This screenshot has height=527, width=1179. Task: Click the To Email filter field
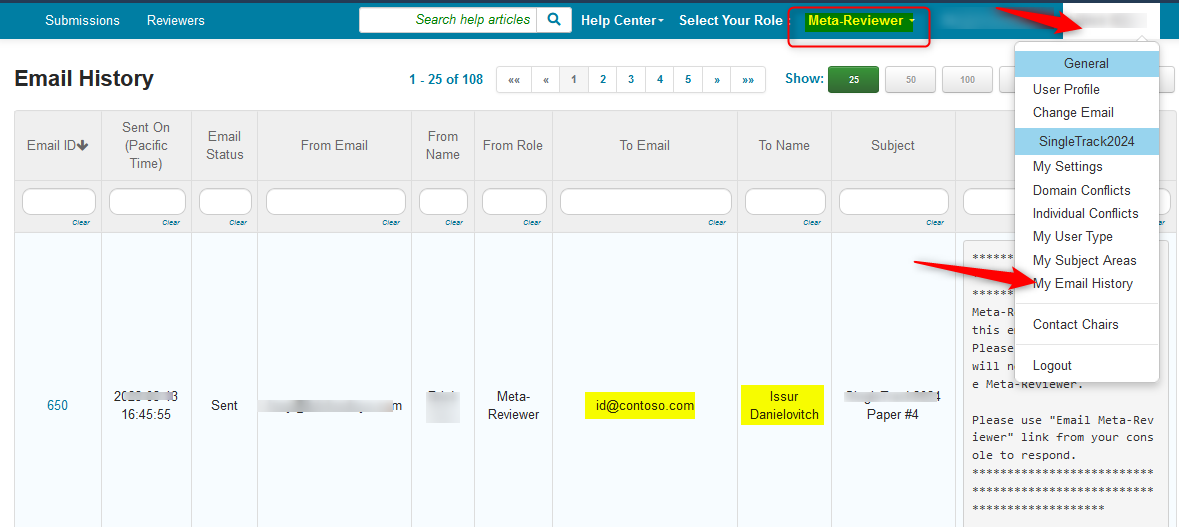[x=644, y=202]
